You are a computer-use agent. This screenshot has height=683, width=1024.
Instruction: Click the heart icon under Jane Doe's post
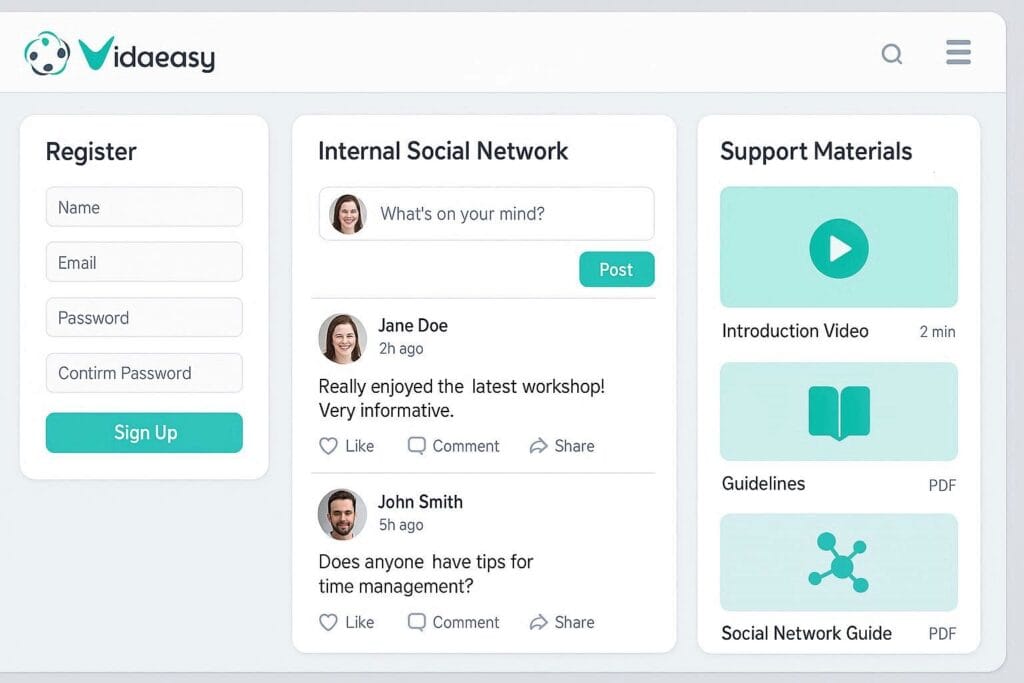click(x=330, y=446)
